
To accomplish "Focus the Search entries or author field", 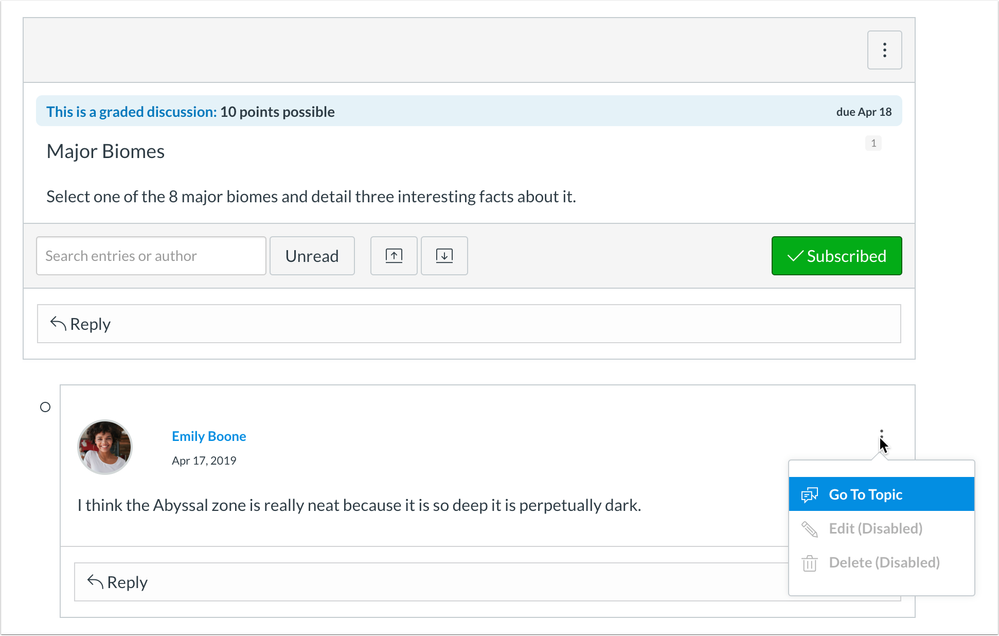I will [151, 256].
